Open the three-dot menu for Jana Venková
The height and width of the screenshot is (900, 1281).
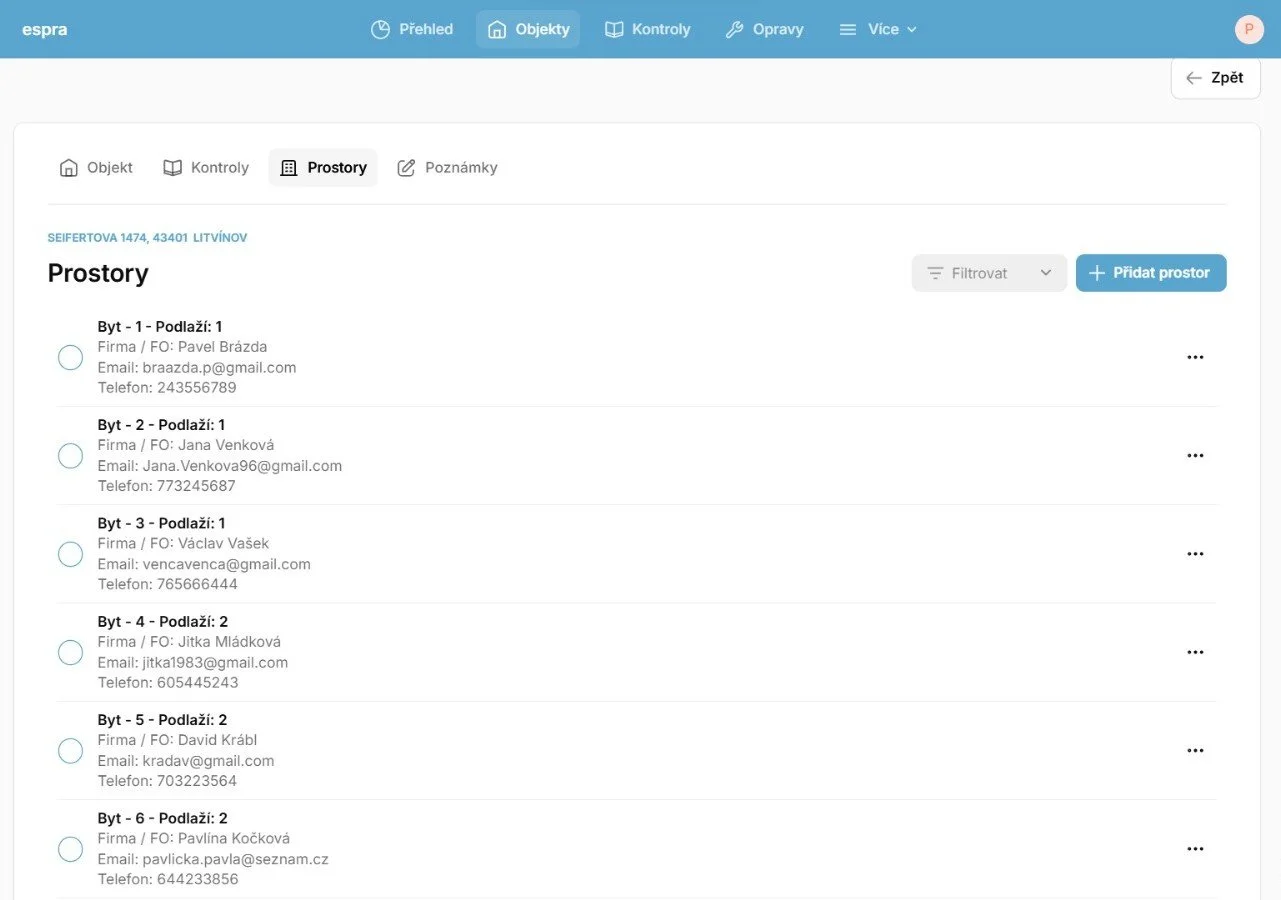(1195, 456)
